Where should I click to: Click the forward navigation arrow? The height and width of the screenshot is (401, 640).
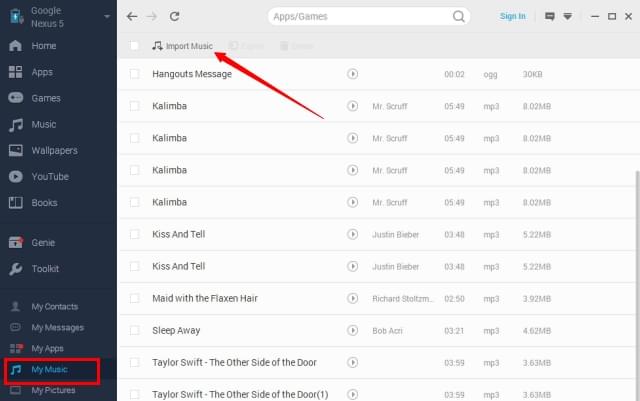click(x=152, y=16)
